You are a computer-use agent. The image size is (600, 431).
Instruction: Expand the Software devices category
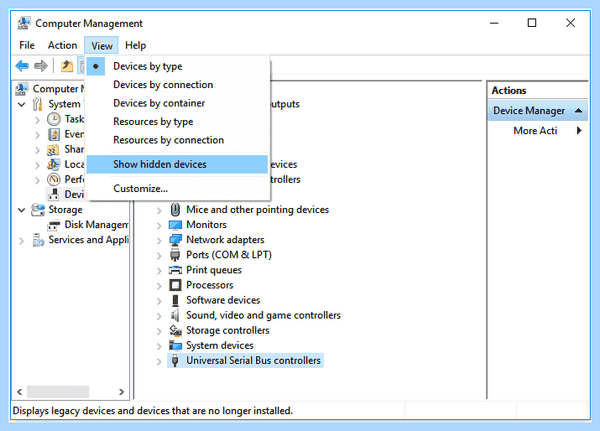[159, 301]
